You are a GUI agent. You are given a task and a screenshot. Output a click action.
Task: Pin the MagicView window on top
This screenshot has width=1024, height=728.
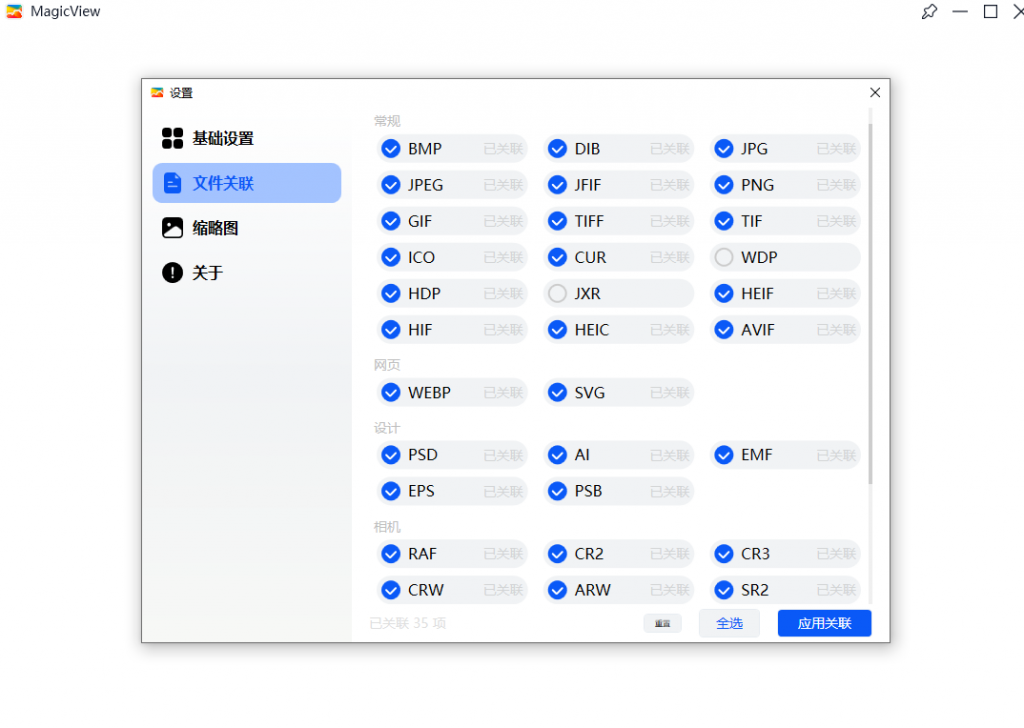[x=929, y=12]
